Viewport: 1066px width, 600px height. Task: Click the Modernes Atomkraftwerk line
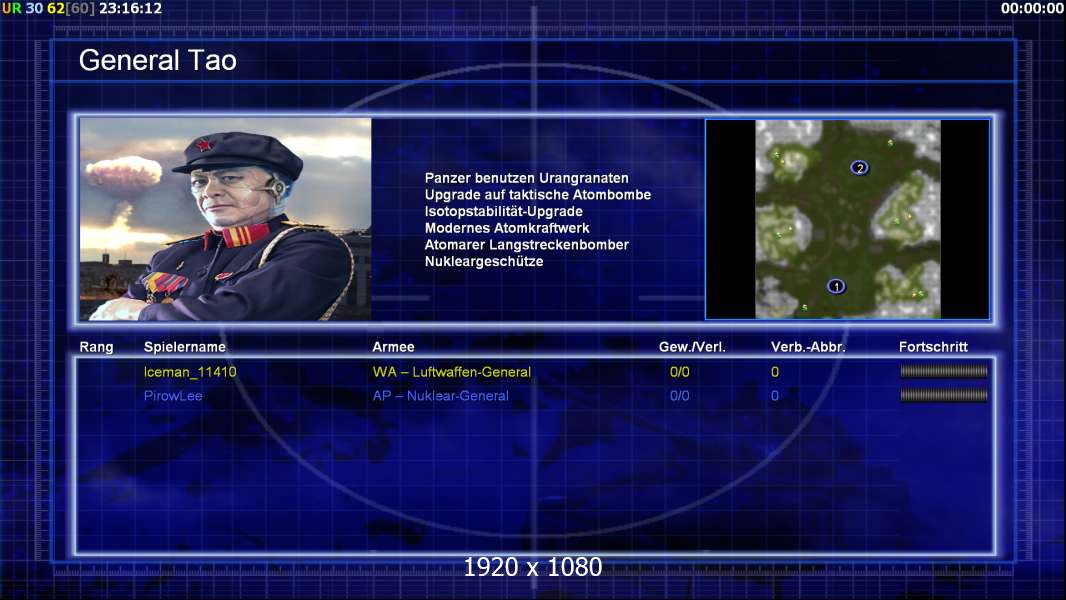[x=507, y=228]
